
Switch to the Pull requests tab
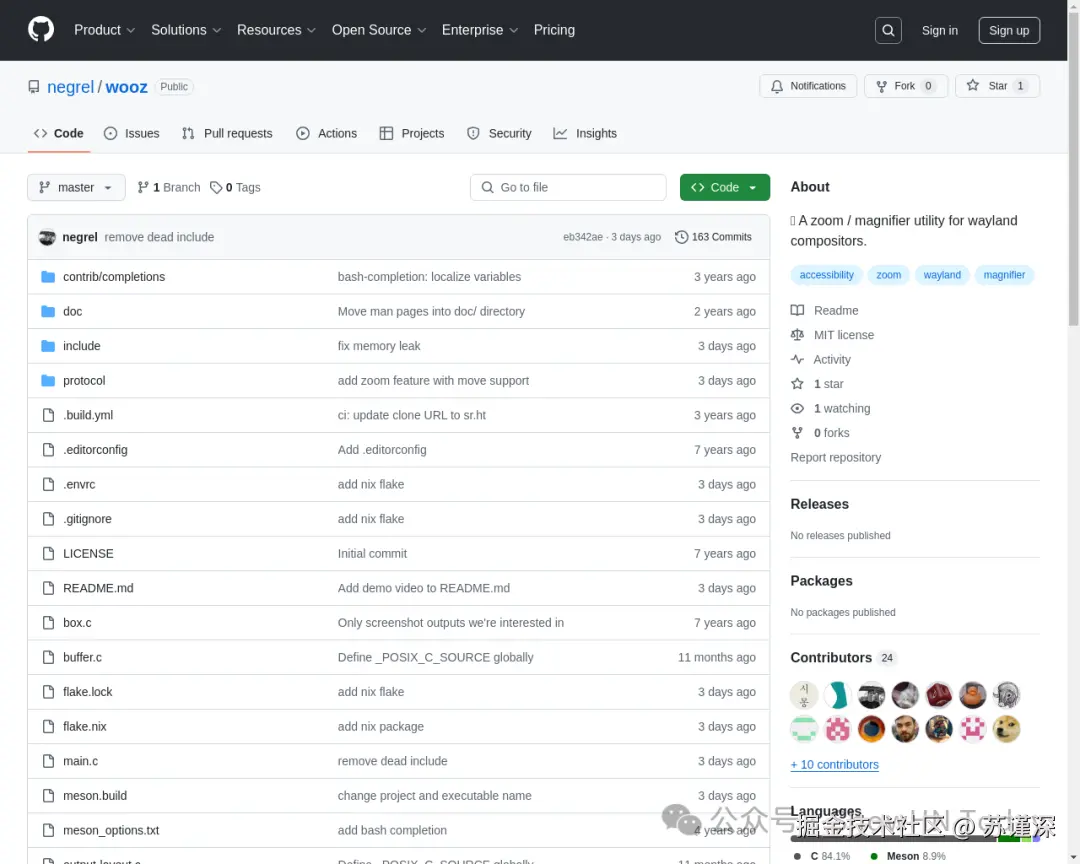[x=227, y=134]
